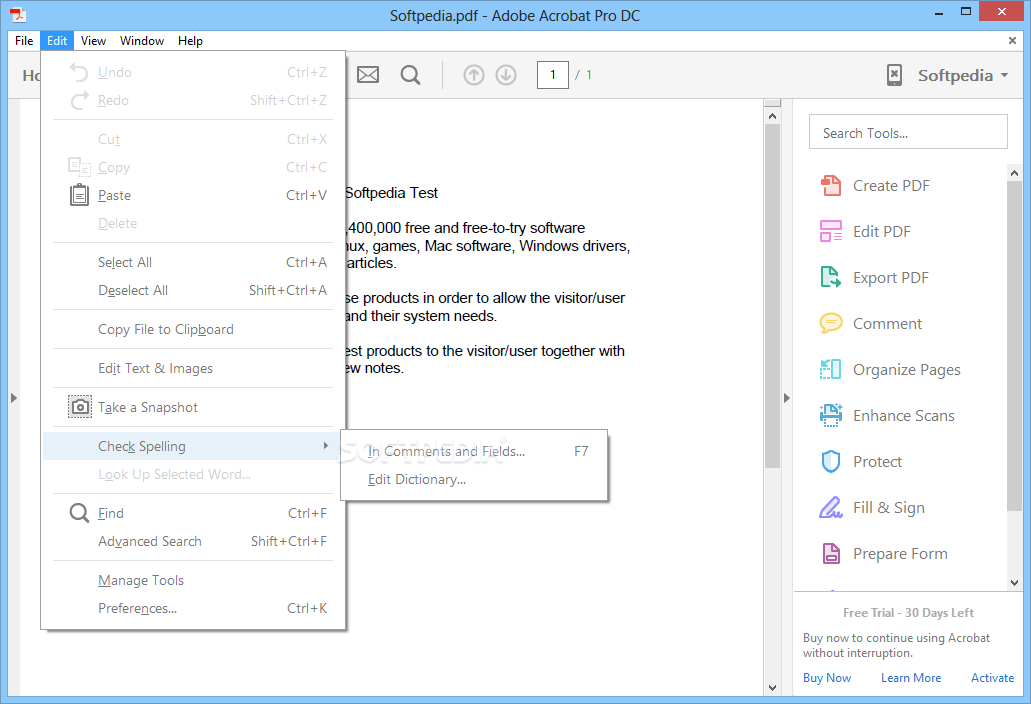
Task: Click the Search Tools input field
Action: (x=908, y=132)
